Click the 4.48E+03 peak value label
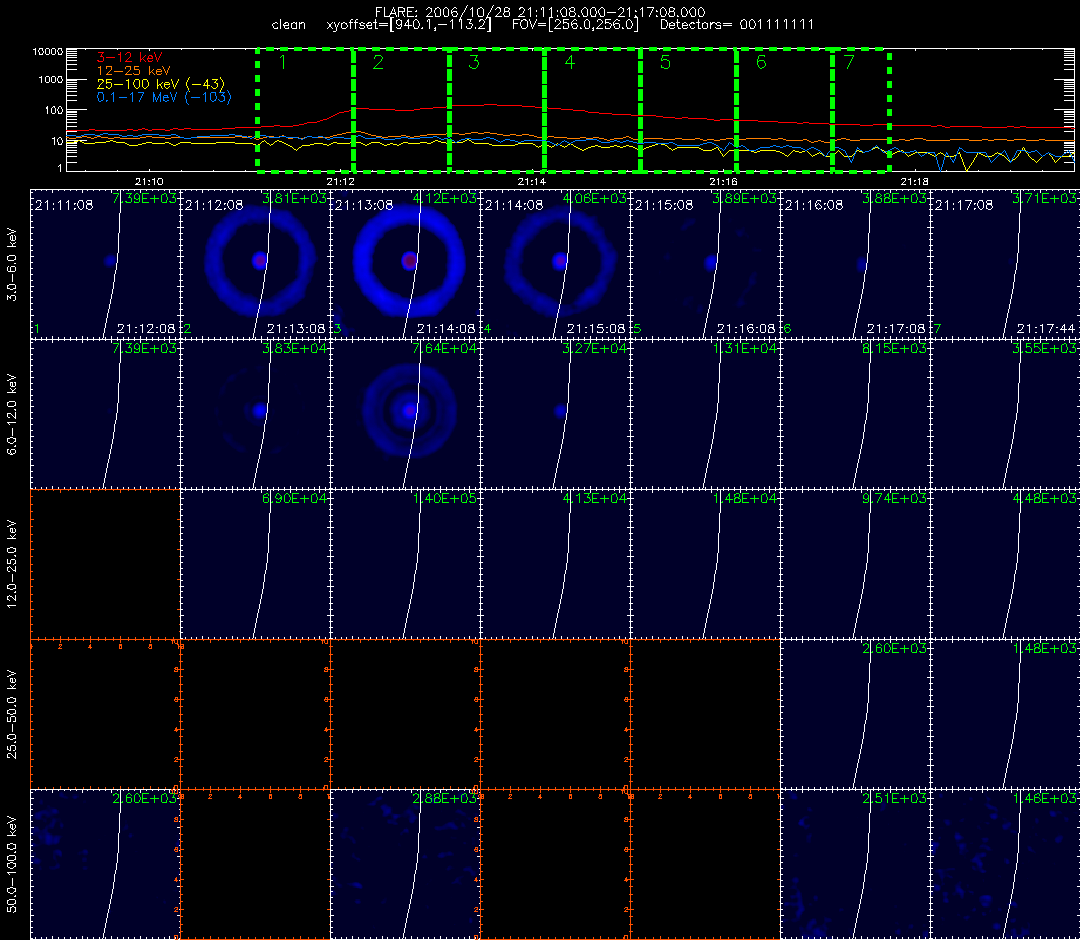 pyautogui.click(x=1044, y=498)
